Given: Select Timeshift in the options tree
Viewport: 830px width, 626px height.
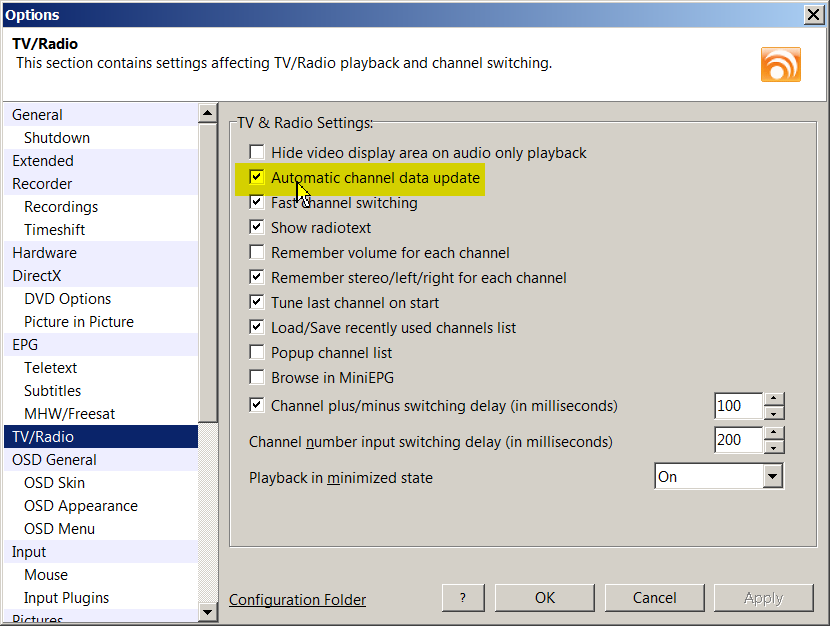Looking at the screenshot, I should click(x=54, y=230).
